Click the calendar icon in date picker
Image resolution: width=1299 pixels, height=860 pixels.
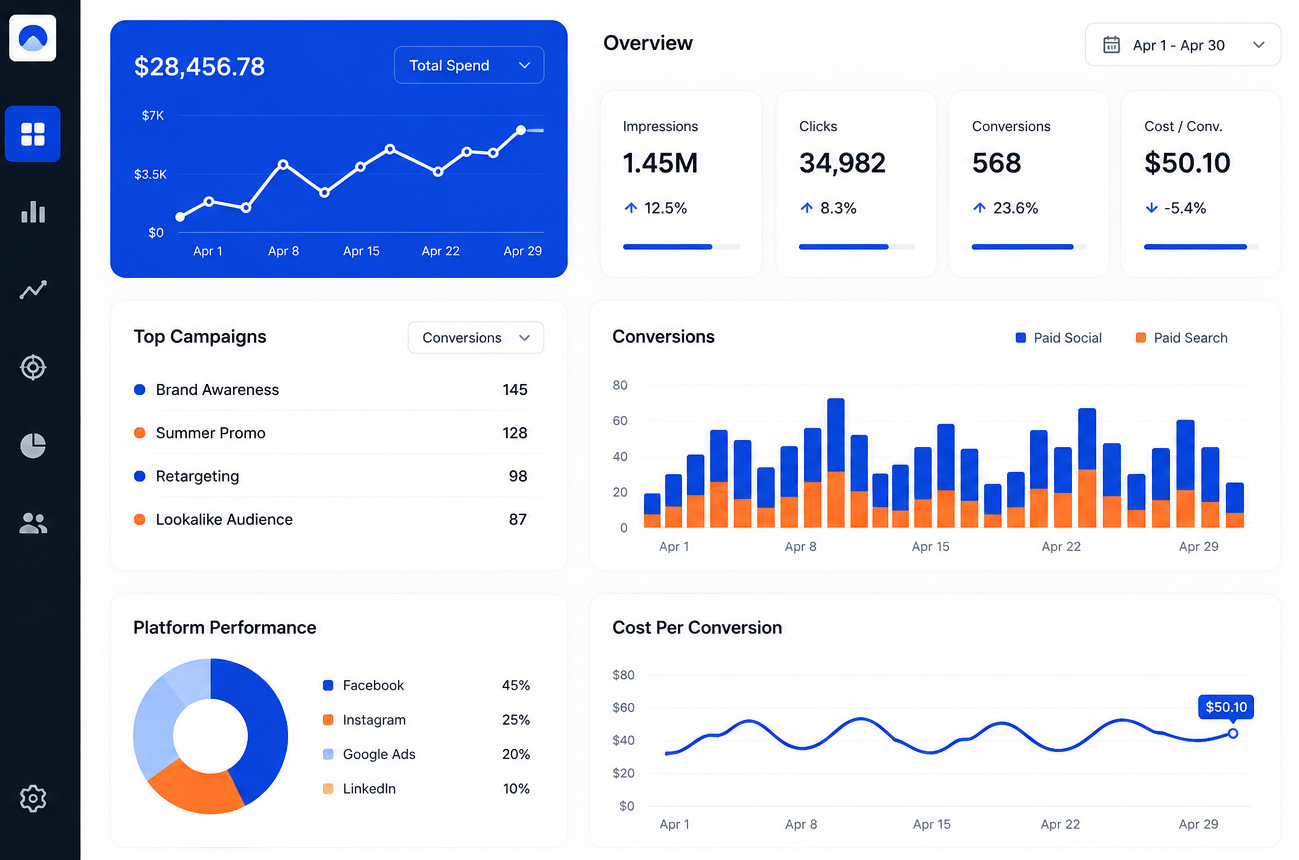pyautogui.click(x=1111, y=45)
